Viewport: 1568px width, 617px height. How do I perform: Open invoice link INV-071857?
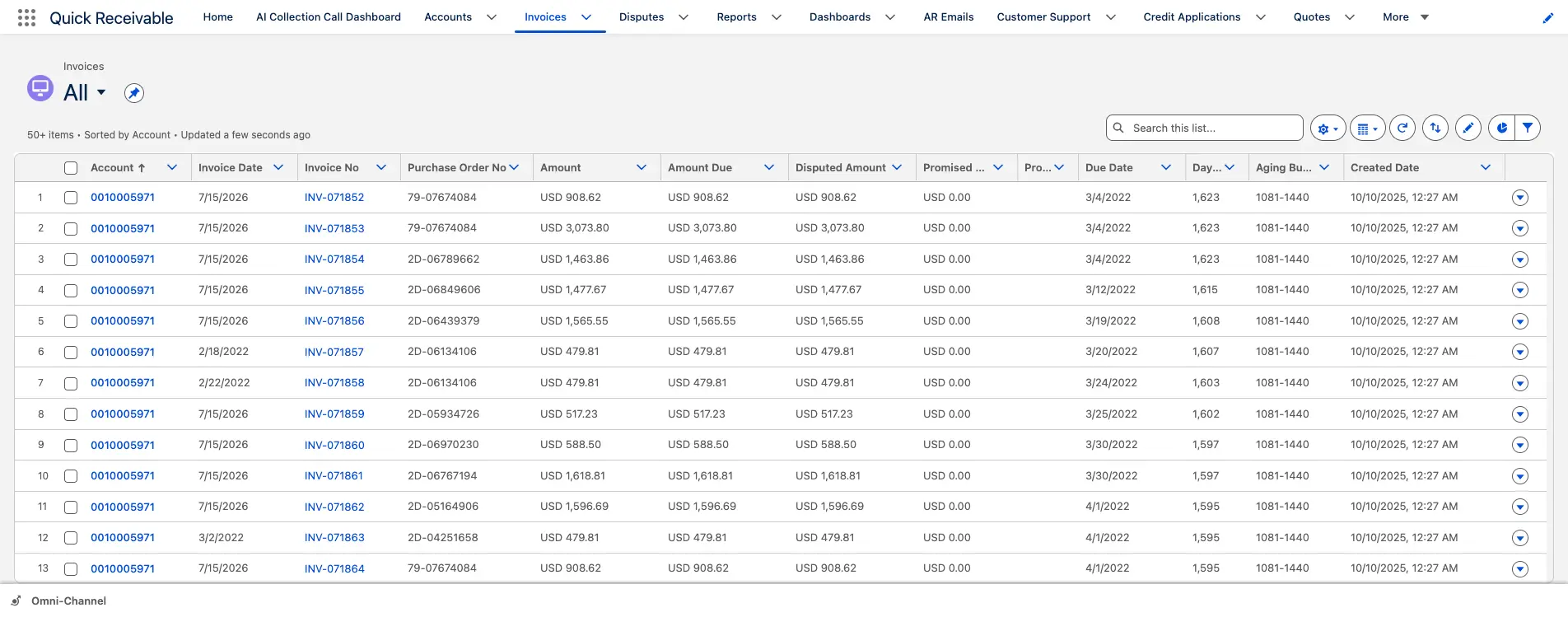point(334,352)
